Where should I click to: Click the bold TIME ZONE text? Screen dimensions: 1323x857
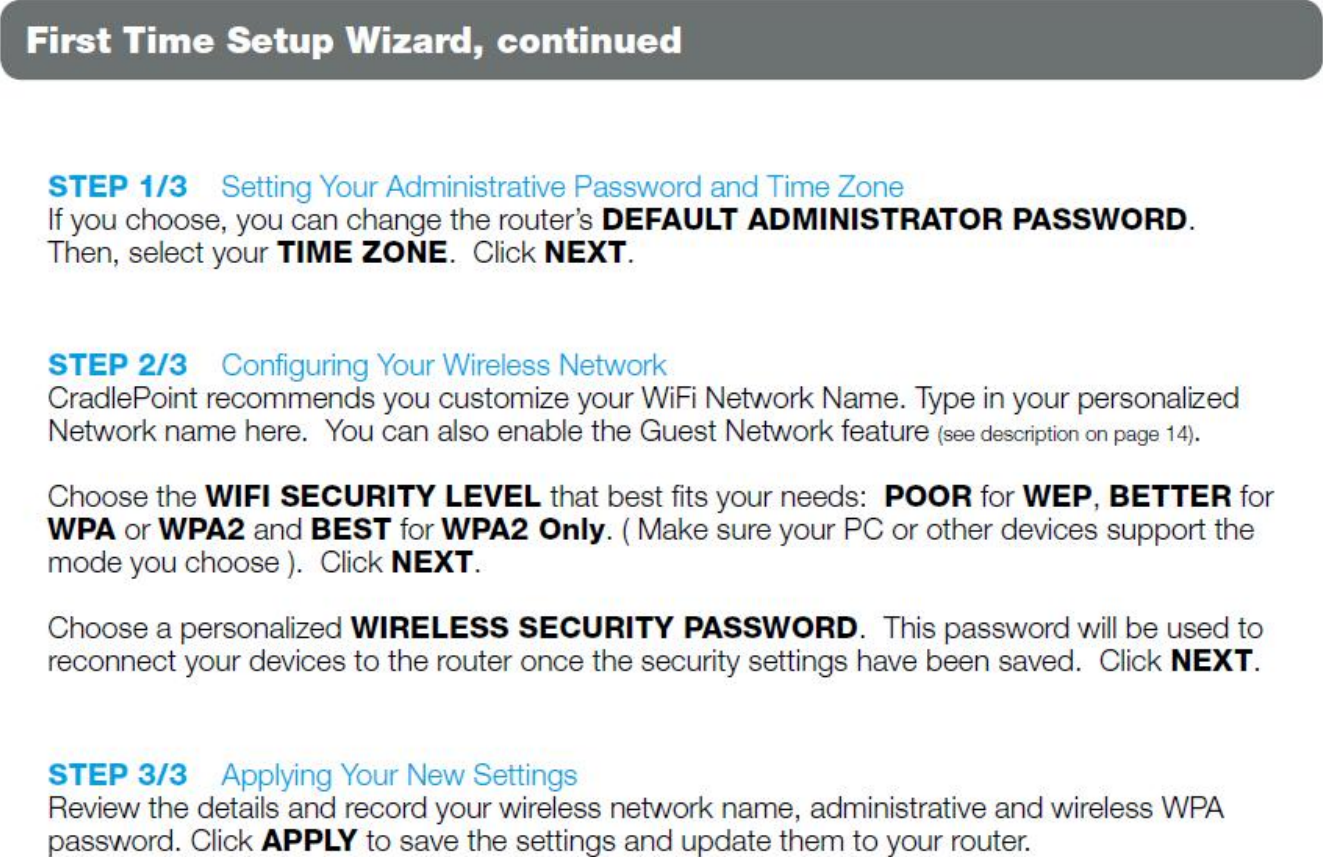click(x=361, y=252)
